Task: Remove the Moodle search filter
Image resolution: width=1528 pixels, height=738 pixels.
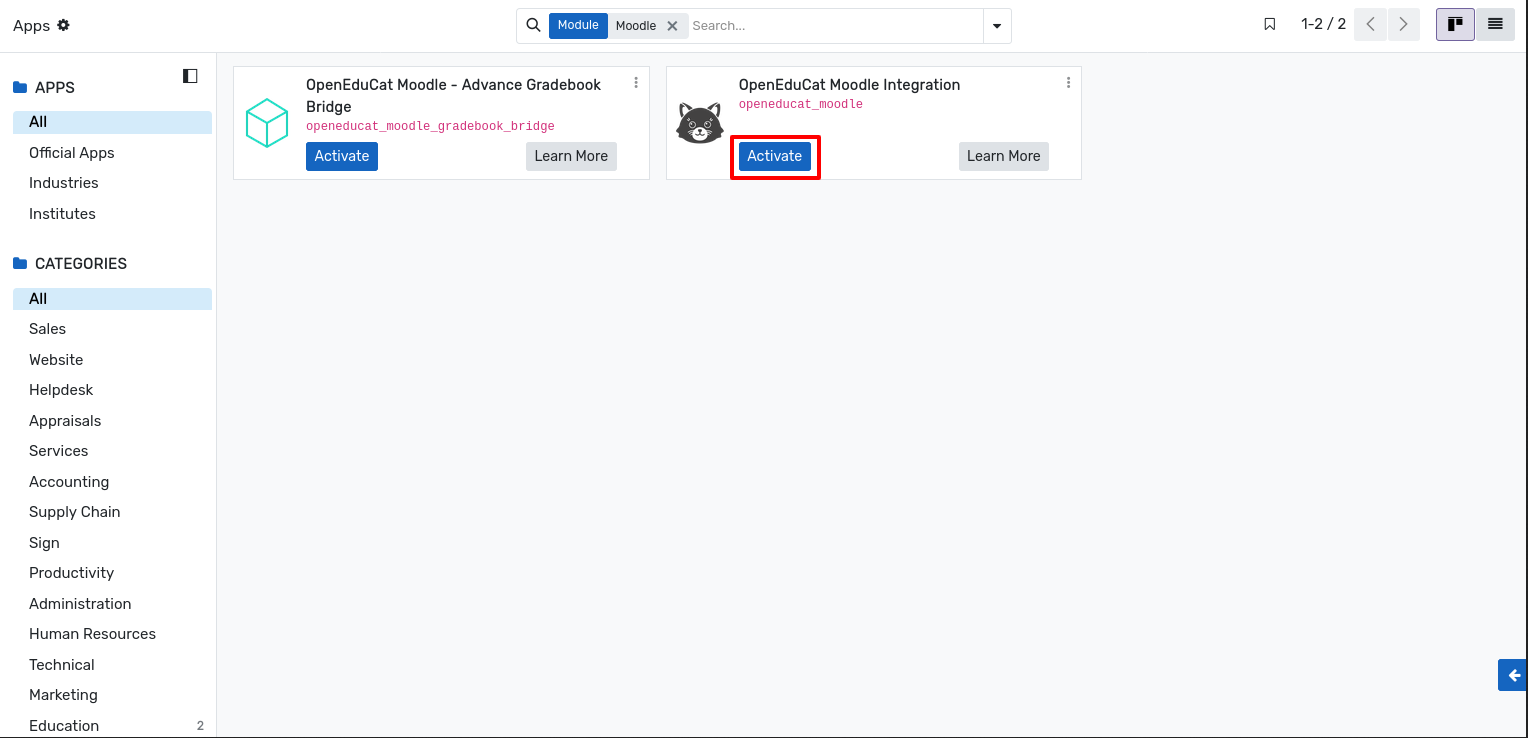Action: click(672, 26)
